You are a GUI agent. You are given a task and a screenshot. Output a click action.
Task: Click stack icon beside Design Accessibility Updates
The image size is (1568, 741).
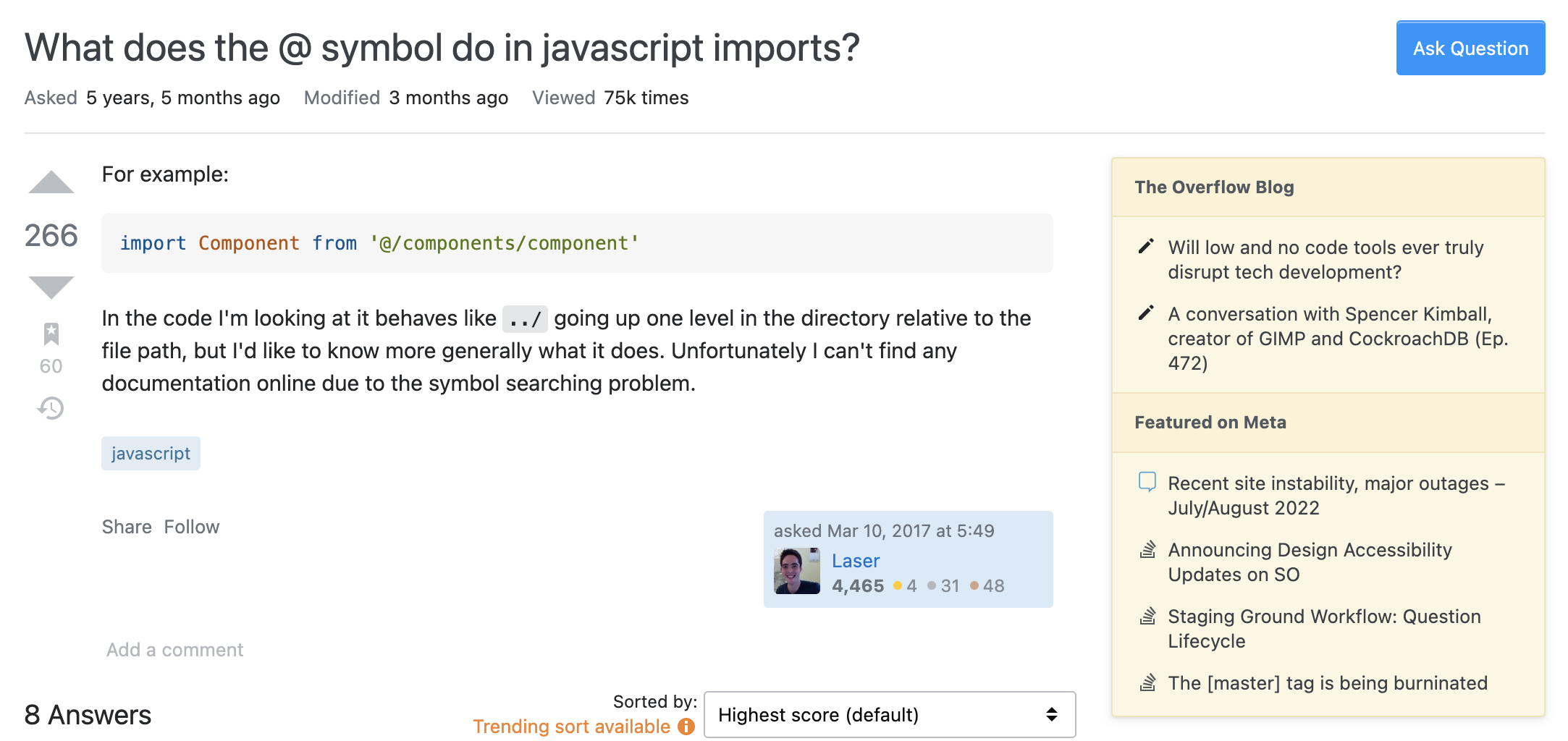pos(1147,550)
